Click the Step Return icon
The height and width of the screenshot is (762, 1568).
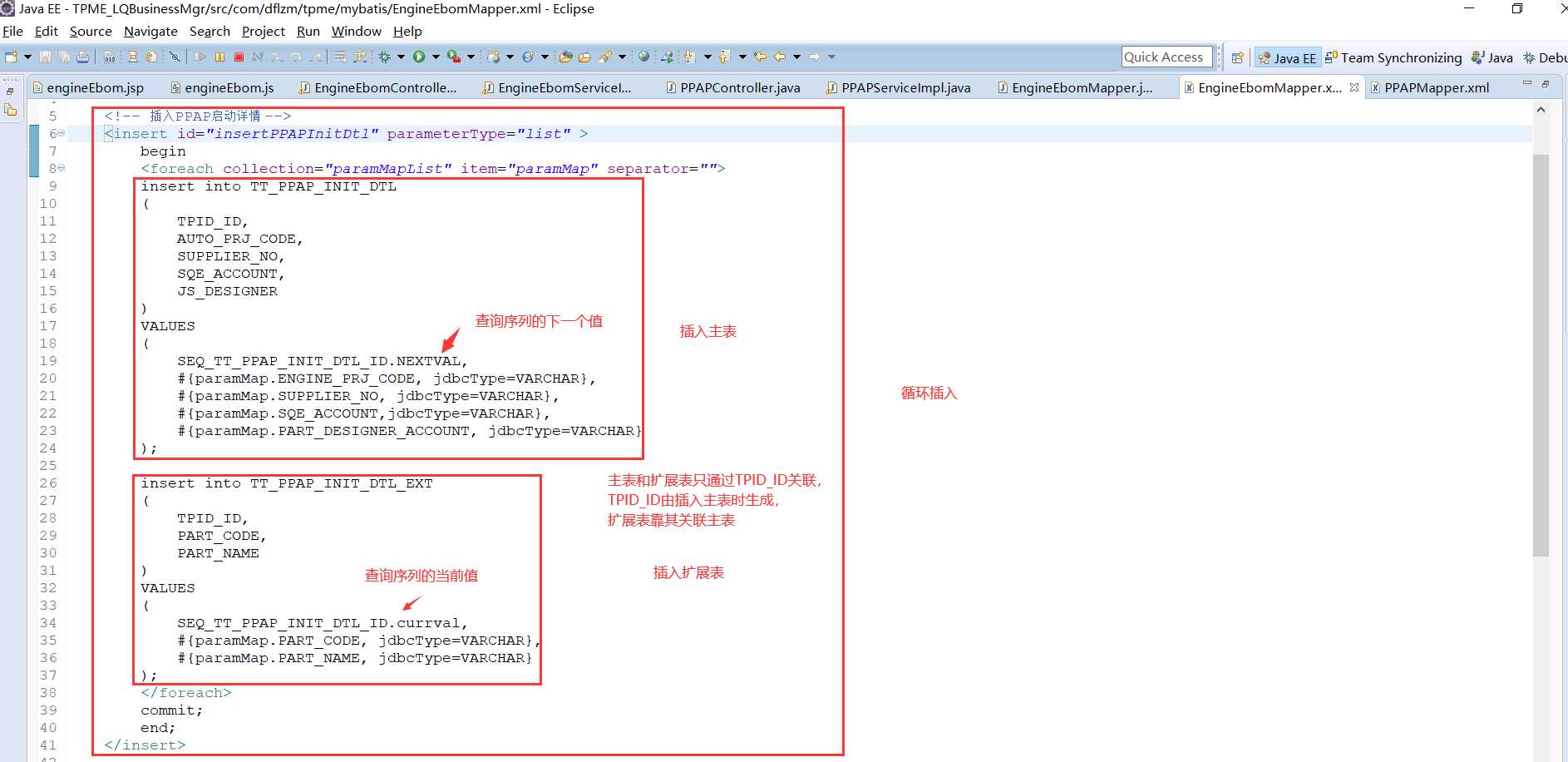pos(315,57)
